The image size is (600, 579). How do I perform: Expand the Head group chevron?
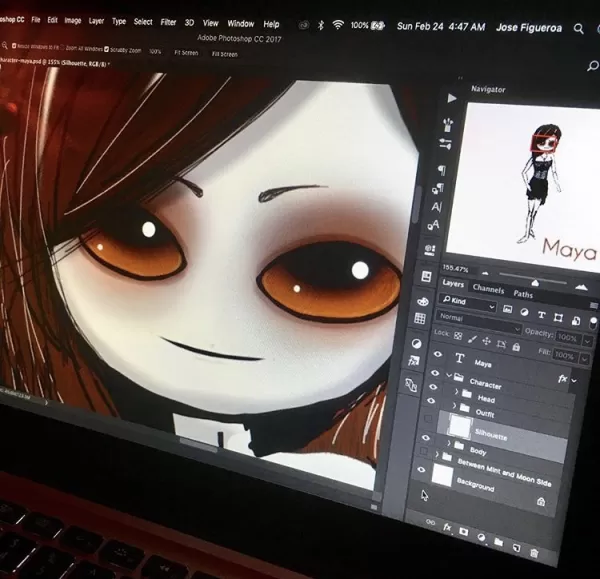[457, 391]
